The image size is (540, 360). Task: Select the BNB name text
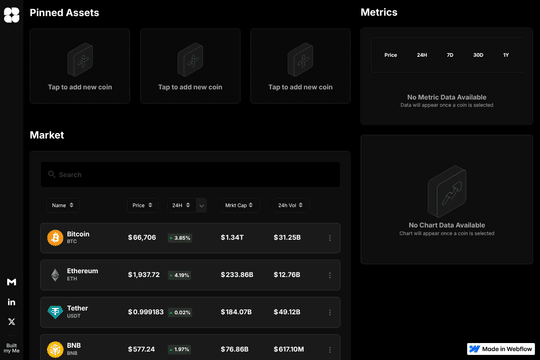point(74,345)
